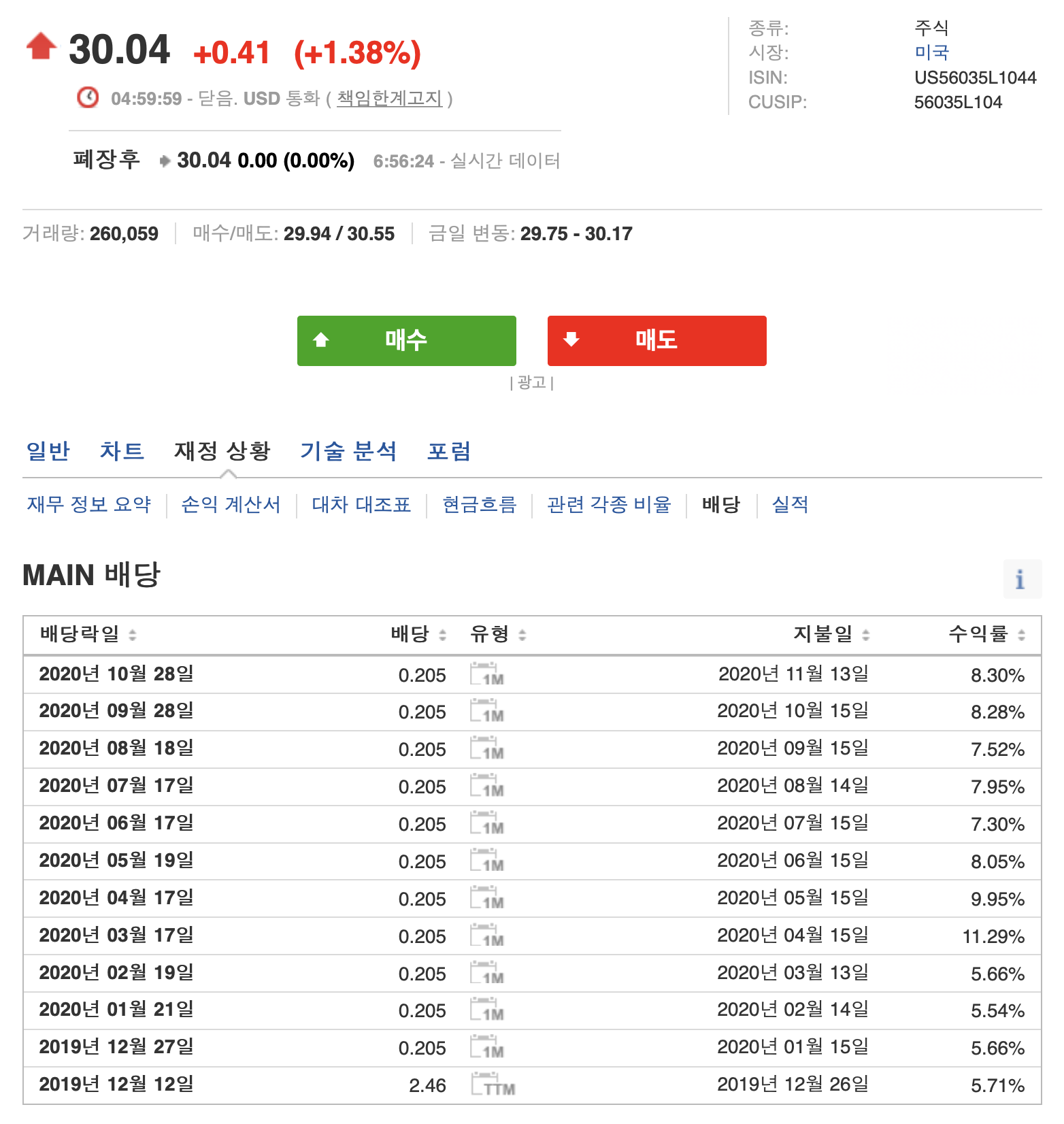Click the 1M type icon for 2020년 05월 19일
This screenshot has width=1064, height=1124.
(x=487, y=861)
